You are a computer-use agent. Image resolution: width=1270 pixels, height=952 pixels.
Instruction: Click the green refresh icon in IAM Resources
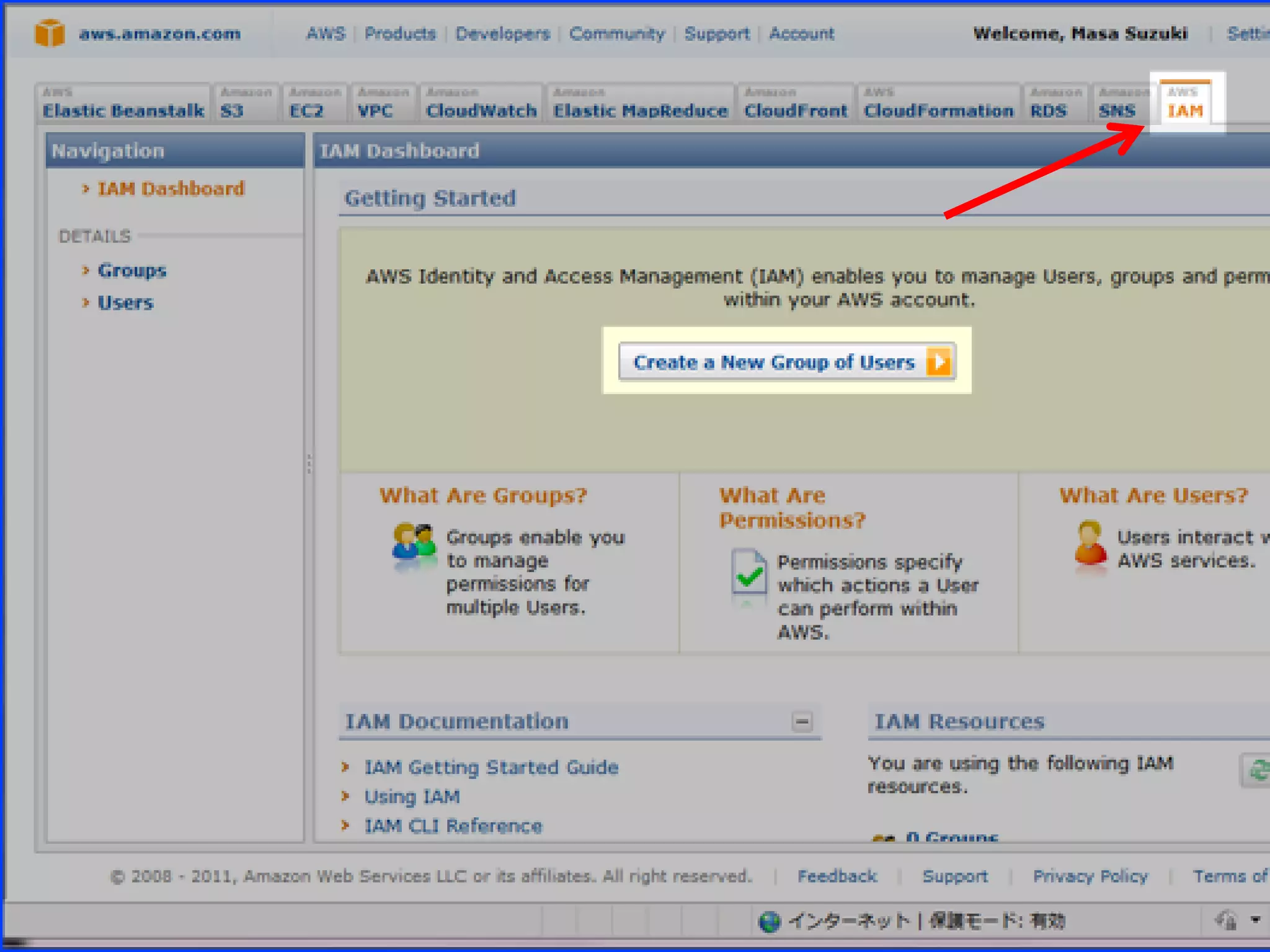[x=1258, y=770]
